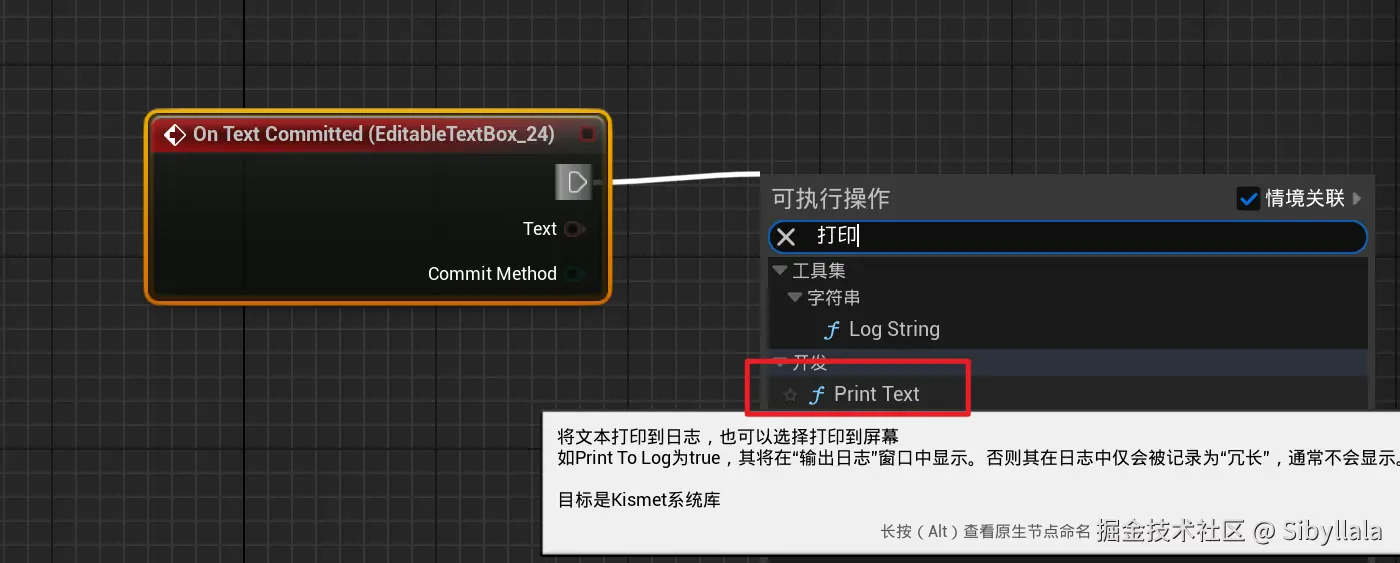Open the arrow next to 情境关联
The width and height of the screenshot is (1400, 563).
point(1357,198)
